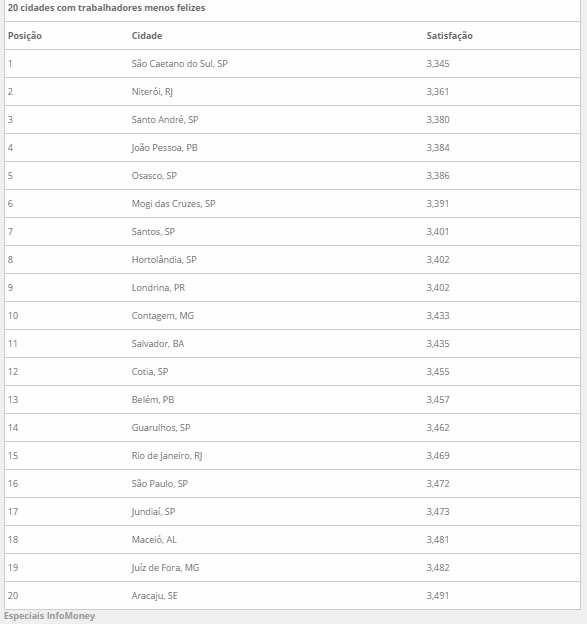587x624 pixels.
Task: Click the Posição column header
Action: pos(25,36)
